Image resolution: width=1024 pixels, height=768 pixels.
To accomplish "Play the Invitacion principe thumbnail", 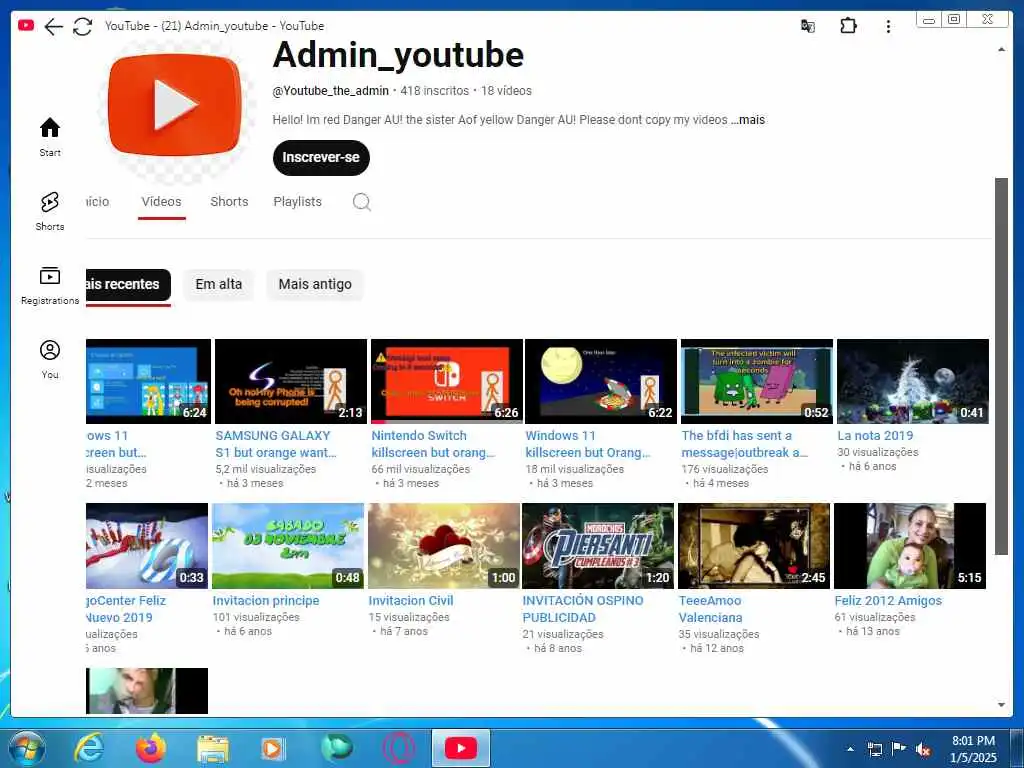I will [288, 546].
